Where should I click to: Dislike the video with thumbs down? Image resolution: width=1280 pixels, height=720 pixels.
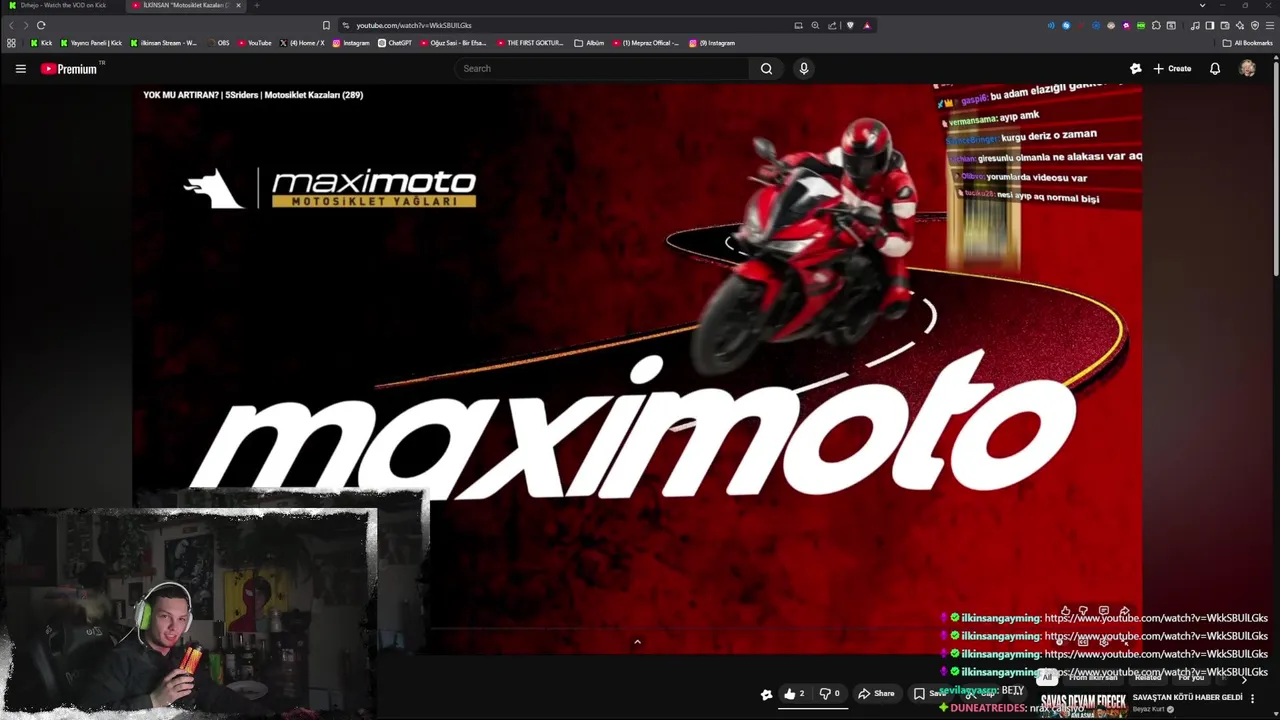pos(830,693)
